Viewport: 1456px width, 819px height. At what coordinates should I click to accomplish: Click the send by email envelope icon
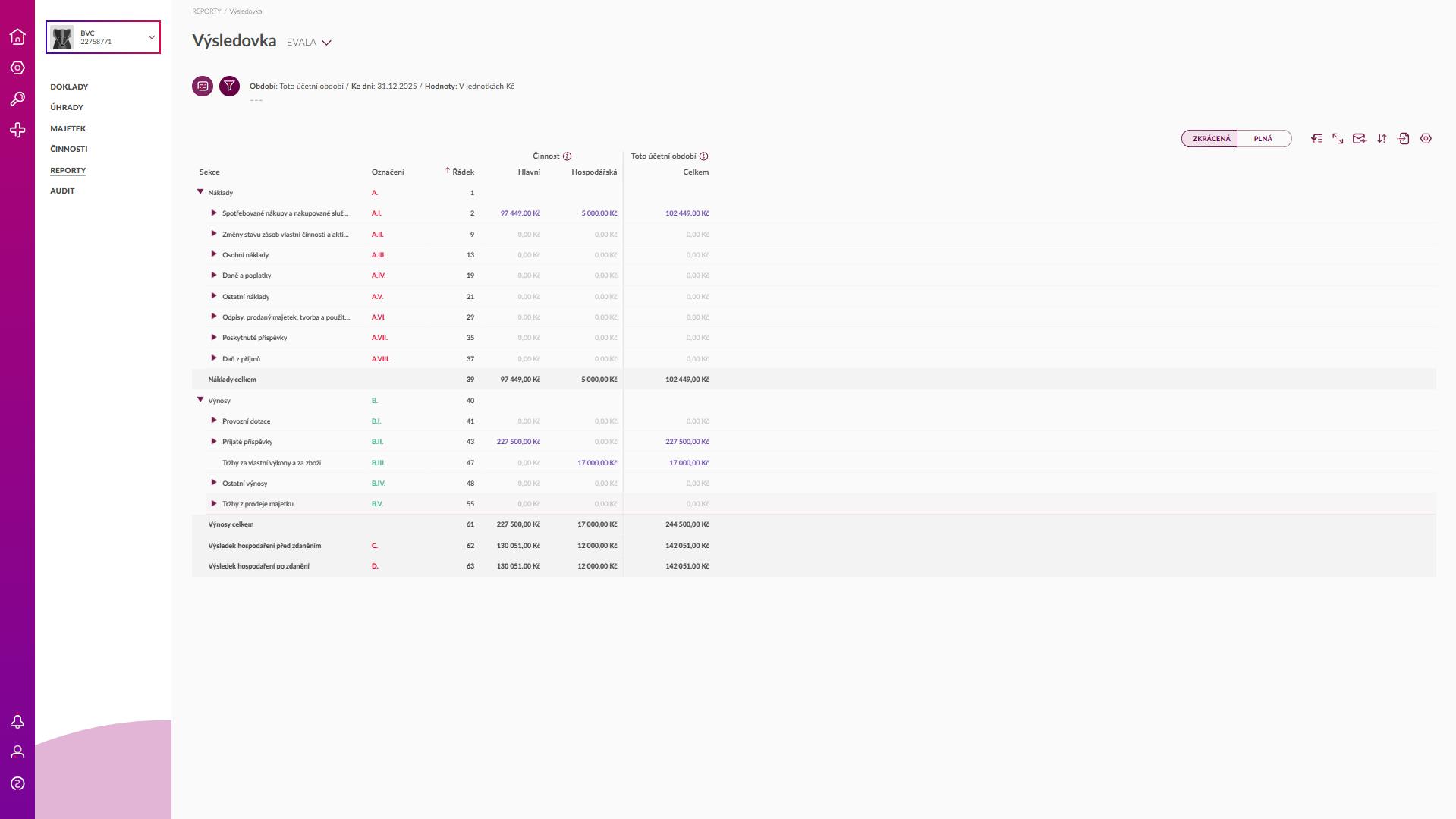pyautogui.click(x=1359, y=139)
